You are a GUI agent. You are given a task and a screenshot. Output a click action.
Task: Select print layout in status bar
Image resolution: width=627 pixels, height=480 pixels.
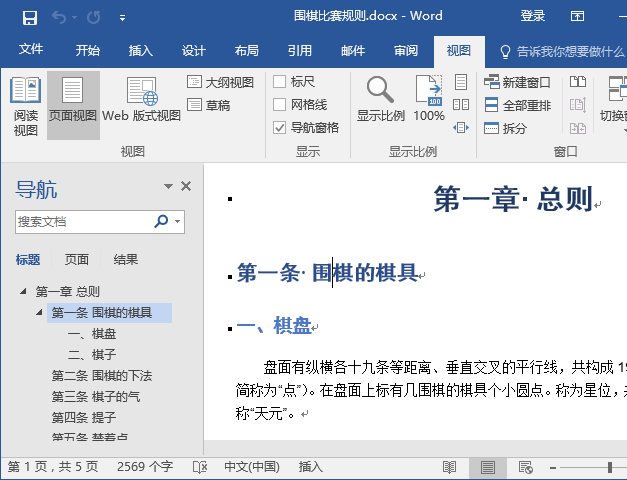pyautogui.click(x=488, y=467)
